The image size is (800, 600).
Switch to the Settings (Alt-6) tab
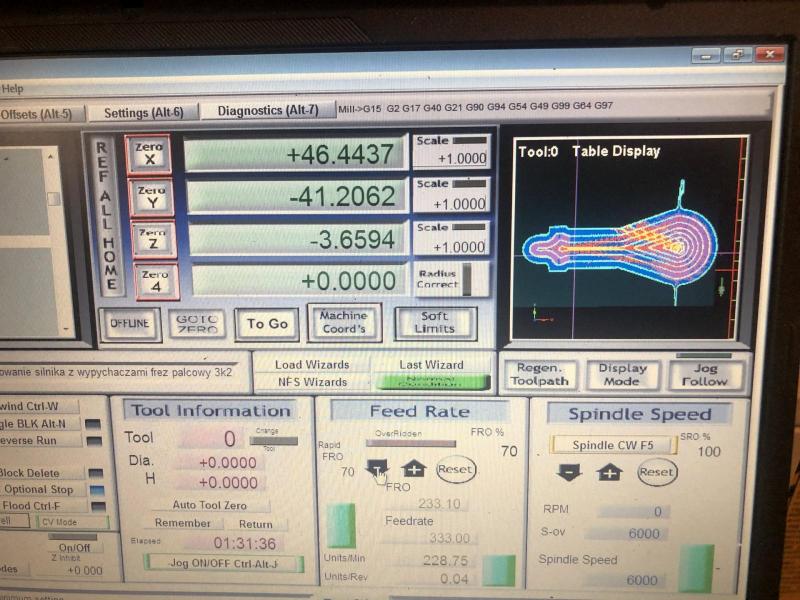pos(143,113)
